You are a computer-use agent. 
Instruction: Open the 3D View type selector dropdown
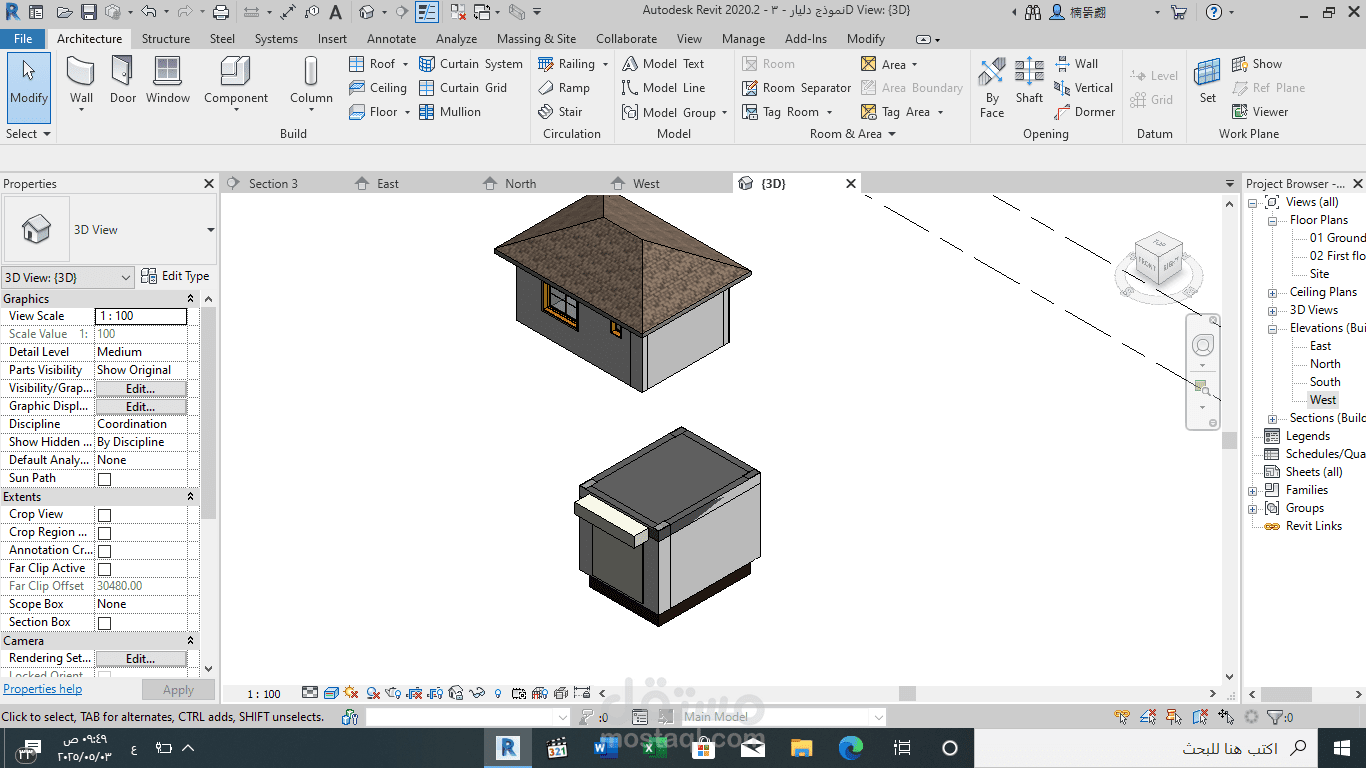pyautogui.click(x=210, y=230)
